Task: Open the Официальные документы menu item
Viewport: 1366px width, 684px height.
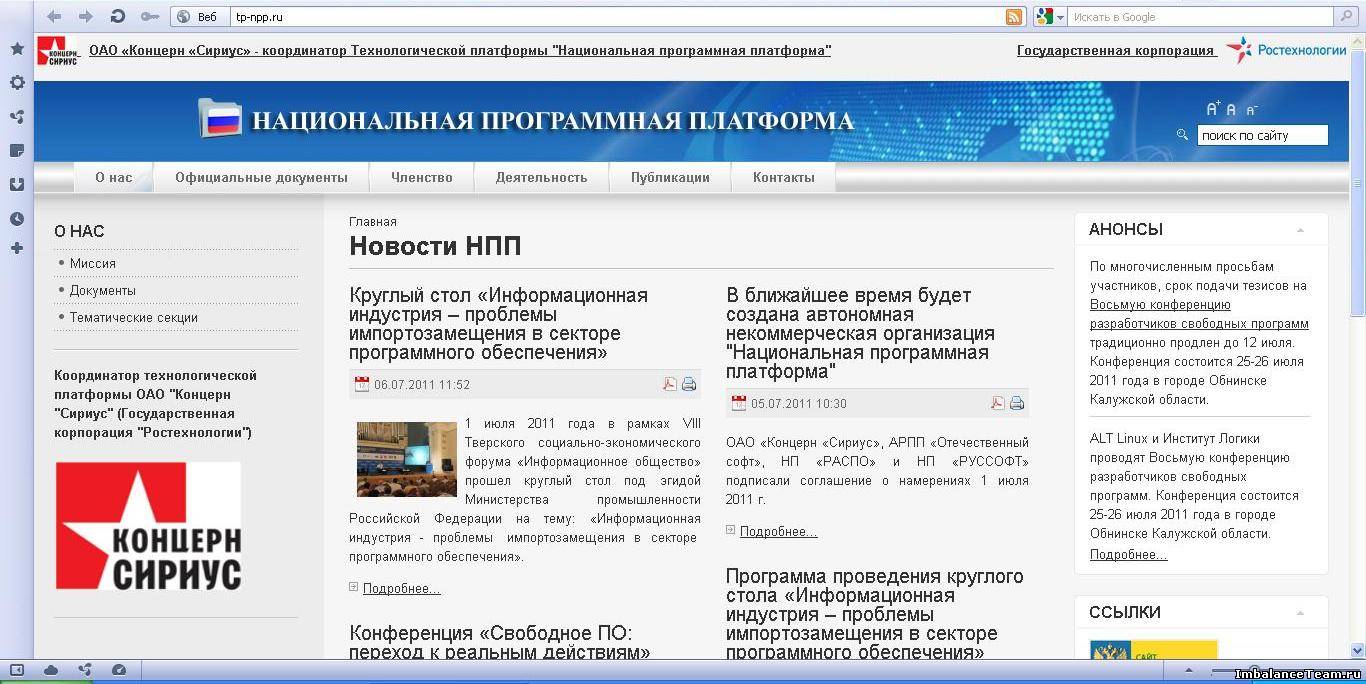Action: point(261,177)
